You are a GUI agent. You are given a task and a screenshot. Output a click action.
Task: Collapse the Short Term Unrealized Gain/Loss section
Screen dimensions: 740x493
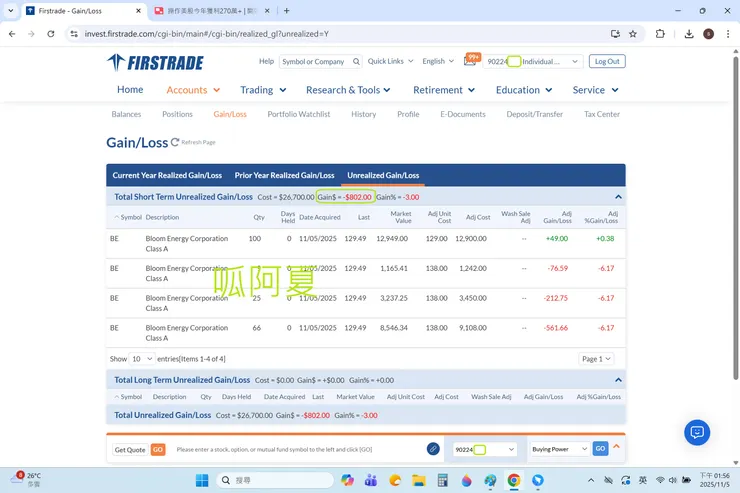tap(618, 197)
